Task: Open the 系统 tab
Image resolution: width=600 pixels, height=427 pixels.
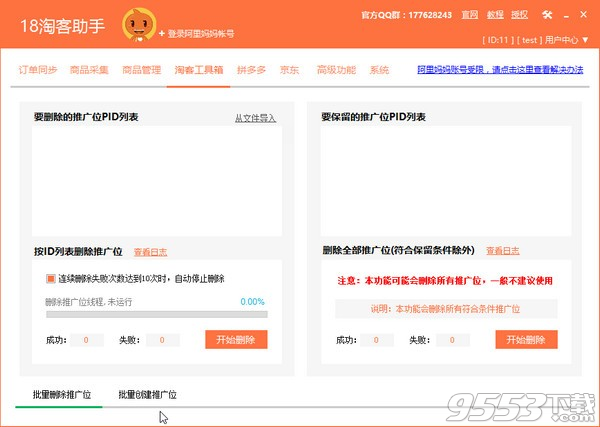Action: click(379, 70)
